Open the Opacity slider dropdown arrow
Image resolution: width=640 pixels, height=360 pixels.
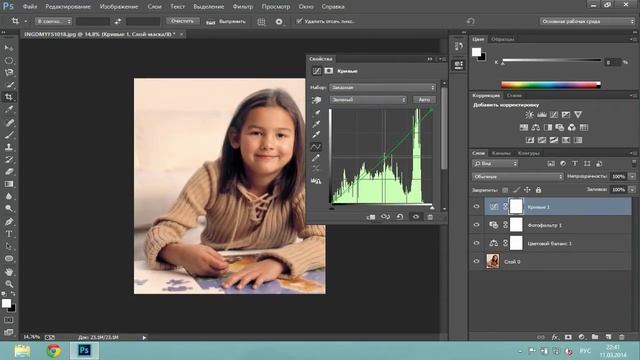tap(632, 176)
